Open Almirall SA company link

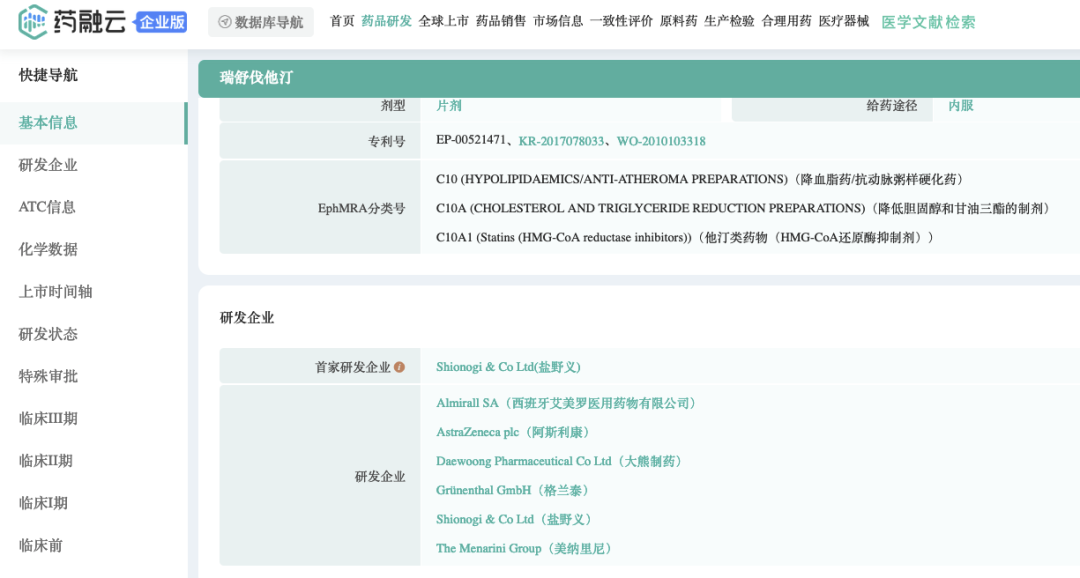click(567, 403)
